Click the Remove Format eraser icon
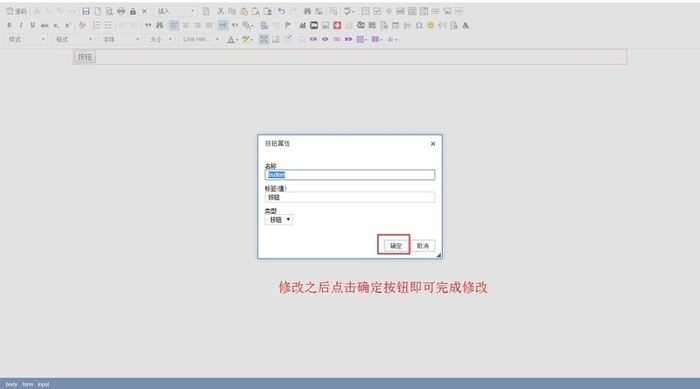Image resolution: width=700 pixels, height=389 pixels. 82,25
